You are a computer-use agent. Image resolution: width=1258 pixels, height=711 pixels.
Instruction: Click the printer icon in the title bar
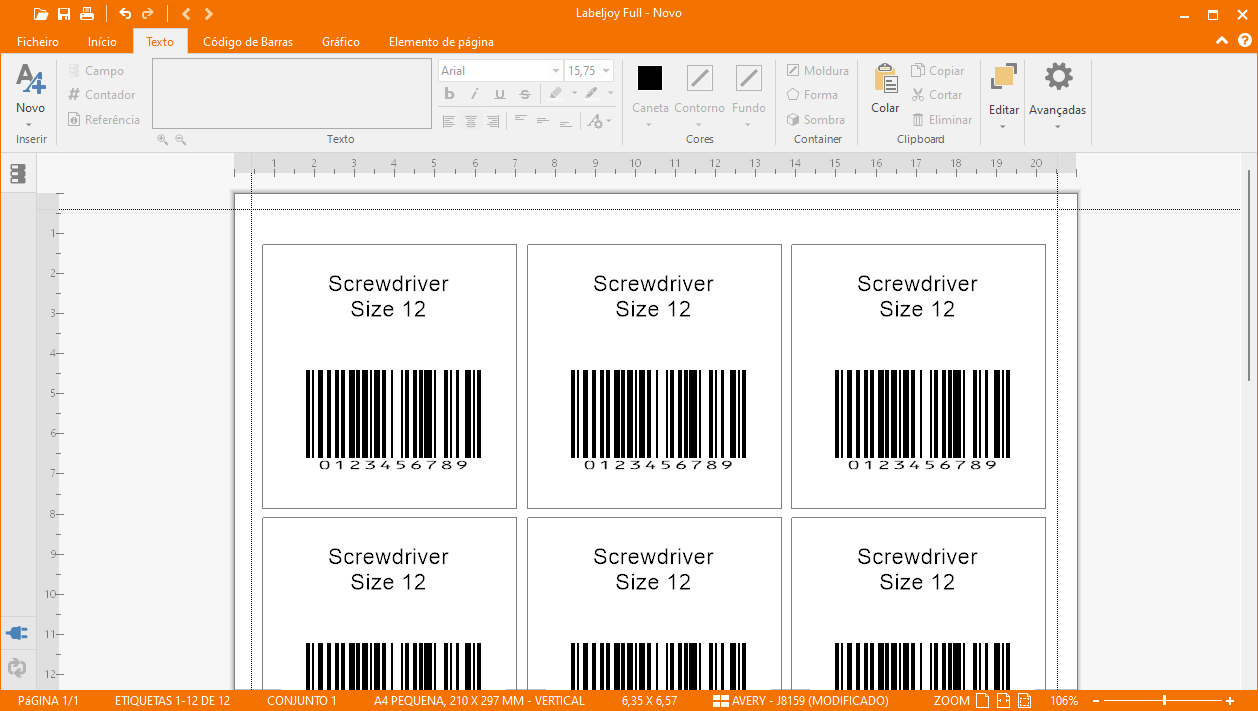pyautogui.click(x=87, y=14)
